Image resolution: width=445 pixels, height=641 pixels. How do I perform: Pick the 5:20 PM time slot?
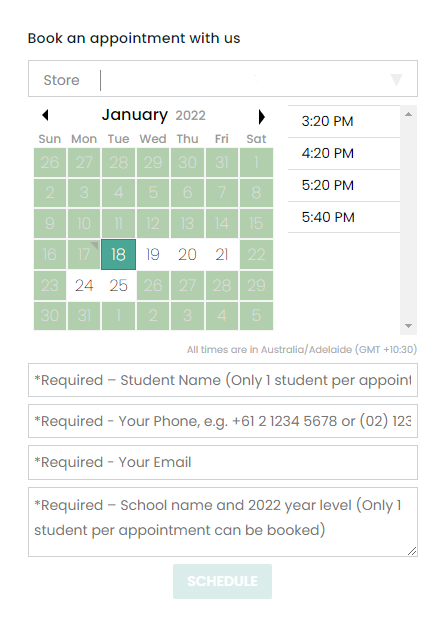[x=344, y=185]
